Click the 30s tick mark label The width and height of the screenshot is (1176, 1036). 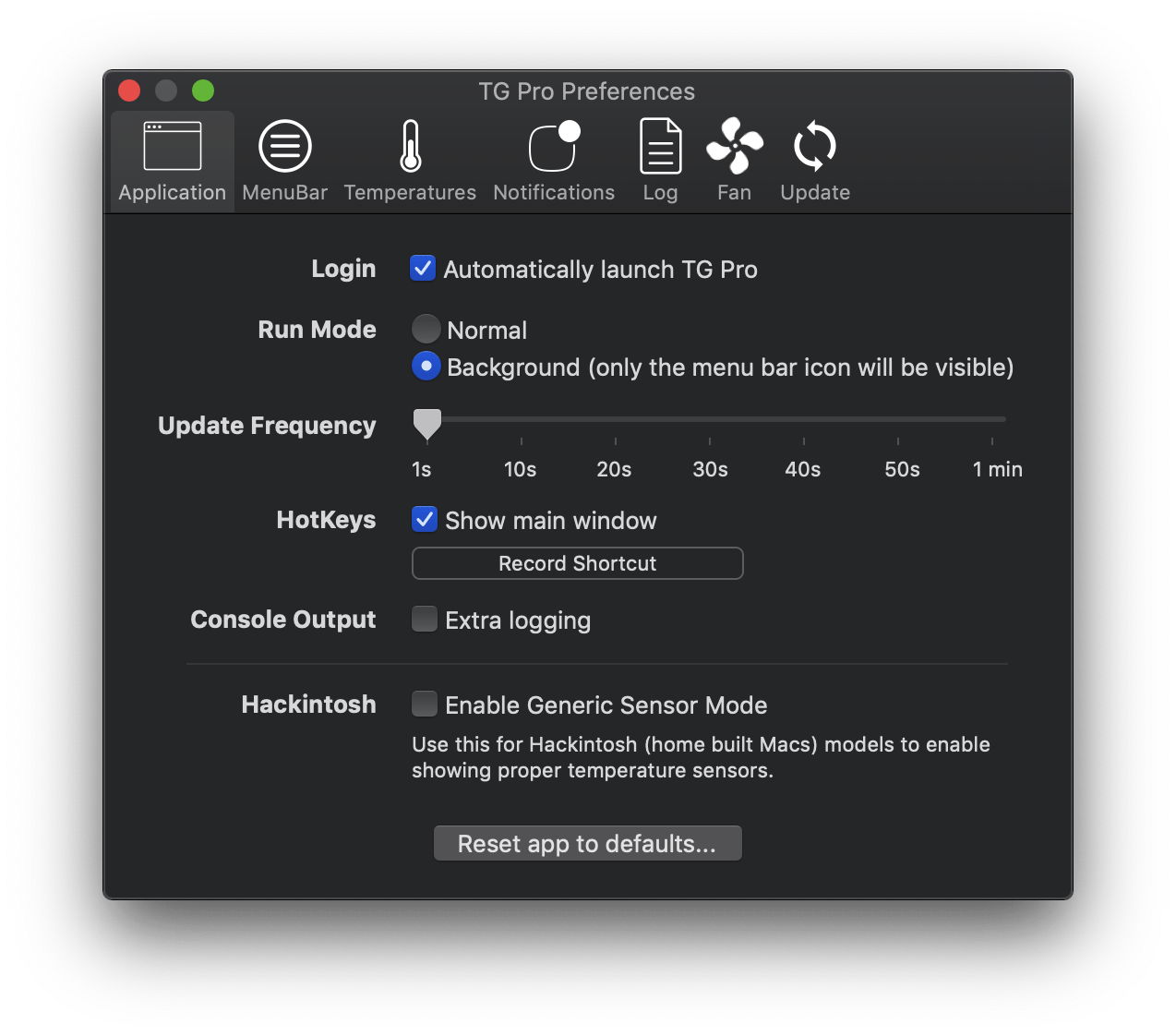point(710,469)
